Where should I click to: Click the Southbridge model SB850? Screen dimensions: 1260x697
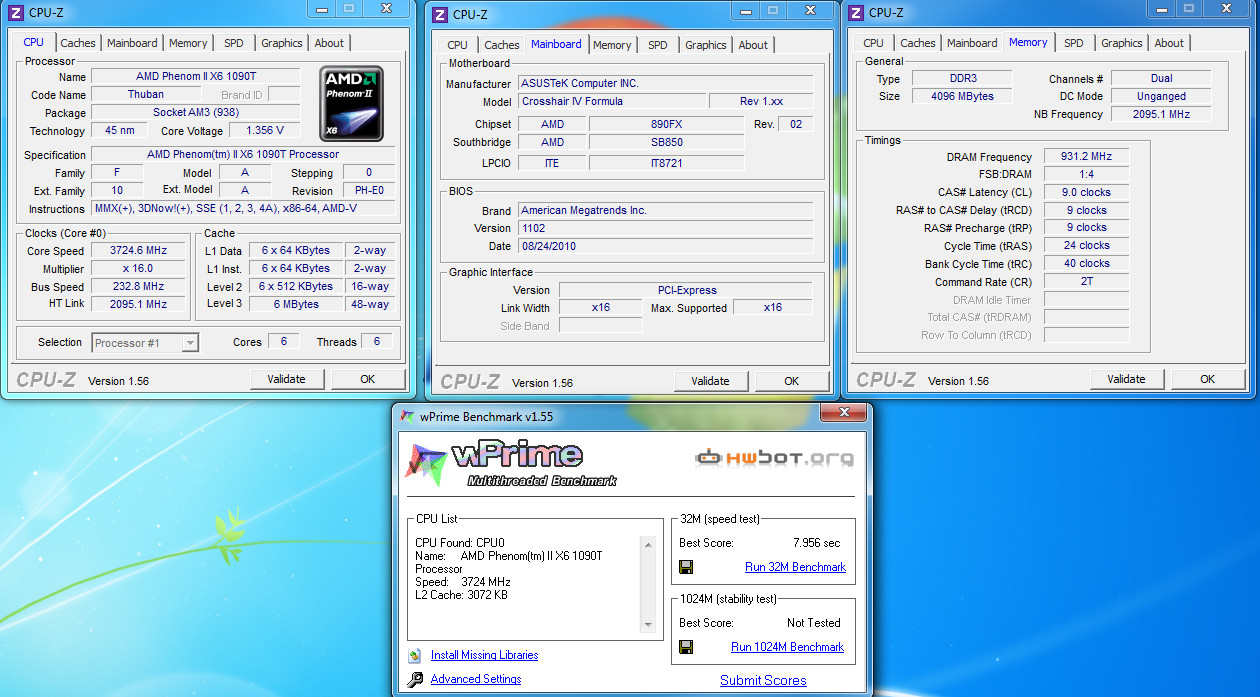[666, 143]
